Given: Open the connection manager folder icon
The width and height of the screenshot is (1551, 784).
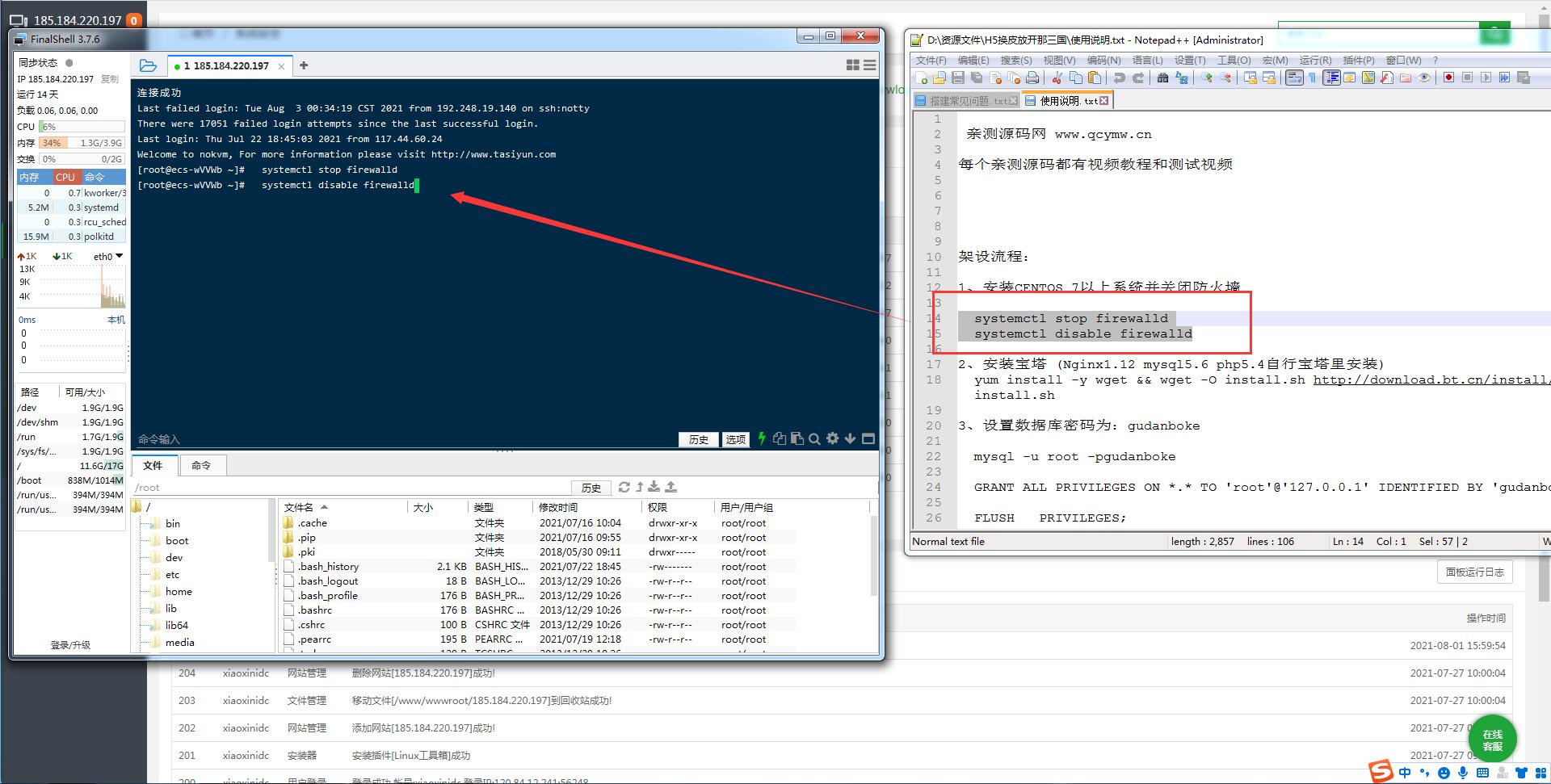Looking at the screenshot, I should click(148, 65).
